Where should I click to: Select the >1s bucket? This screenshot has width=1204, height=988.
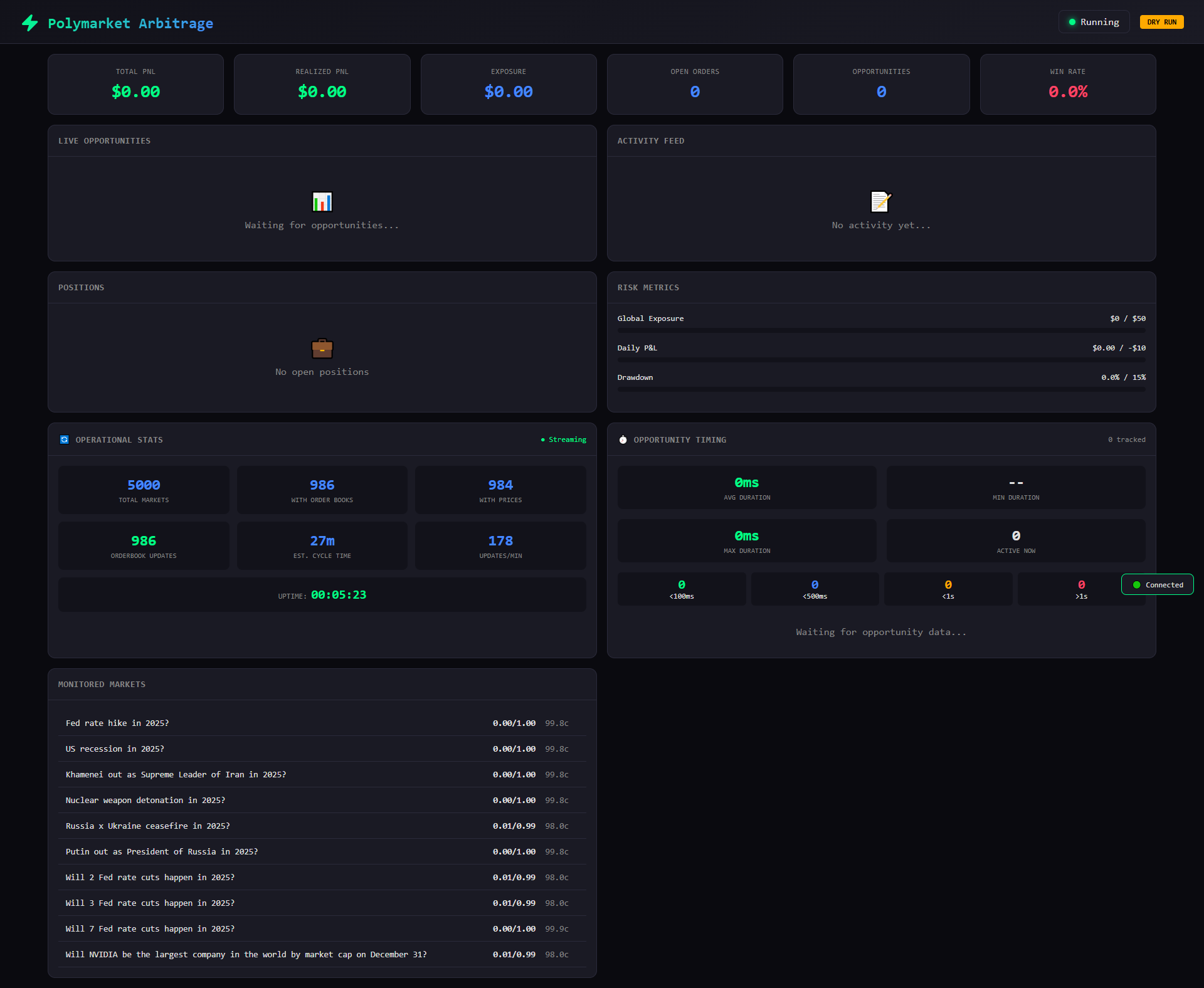[x=1081, y=589]
